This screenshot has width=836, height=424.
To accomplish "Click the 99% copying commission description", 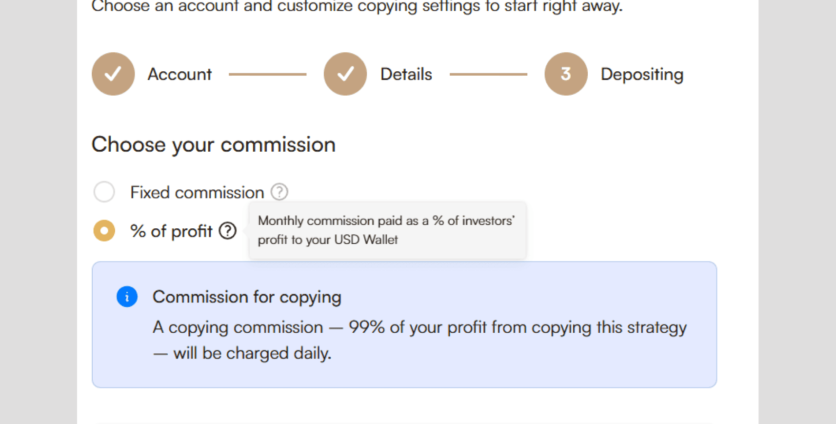I will 420,340.
